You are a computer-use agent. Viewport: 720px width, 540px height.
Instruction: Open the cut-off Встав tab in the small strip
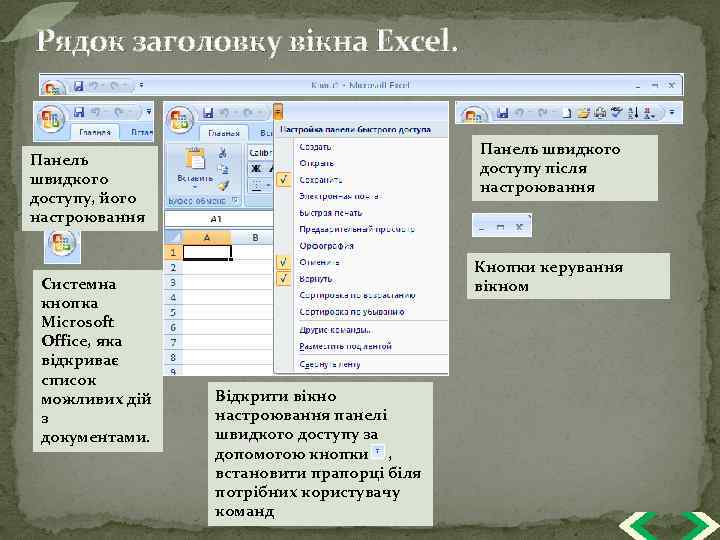tap(141, 132)
